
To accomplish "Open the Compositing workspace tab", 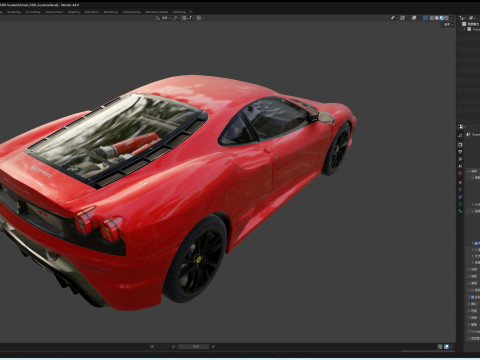I will (x=131, y=12).
